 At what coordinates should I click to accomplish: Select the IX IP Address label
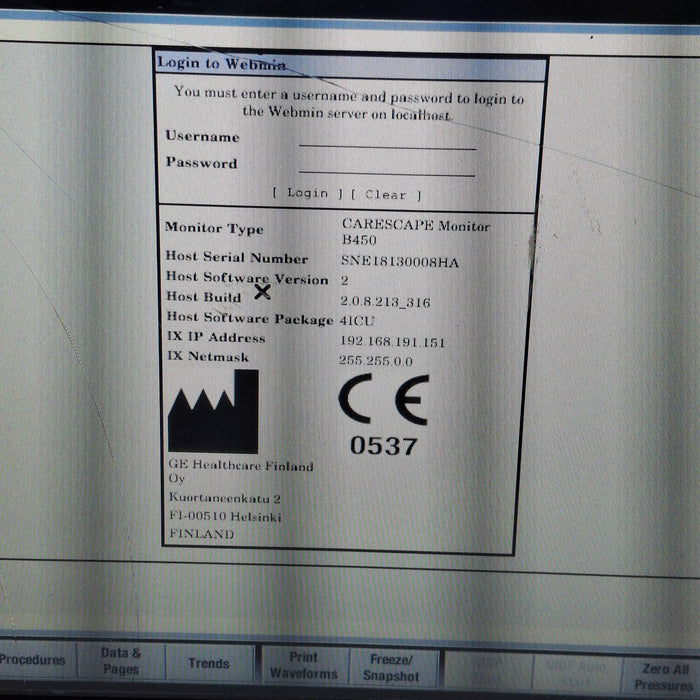click(x=216, y=337)
